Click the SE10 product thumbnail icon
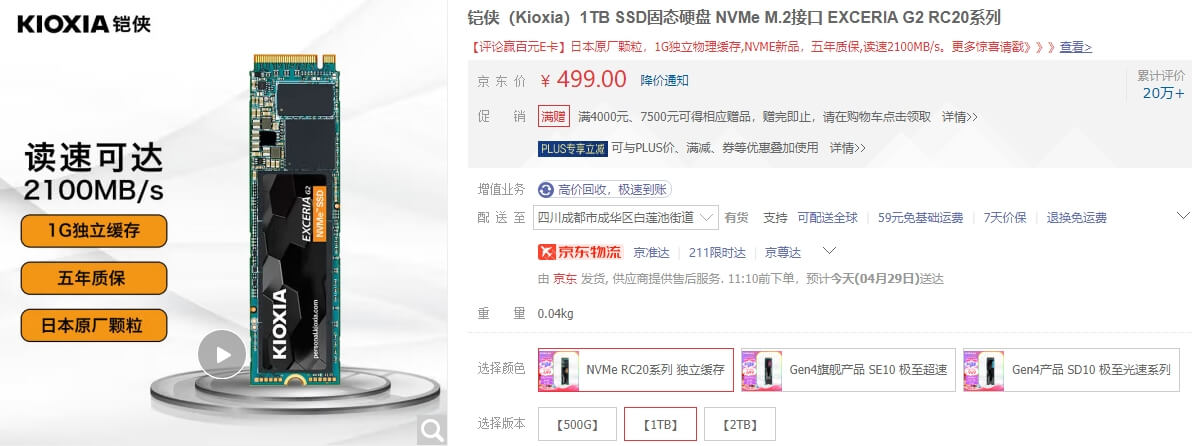 click(762, 370)
